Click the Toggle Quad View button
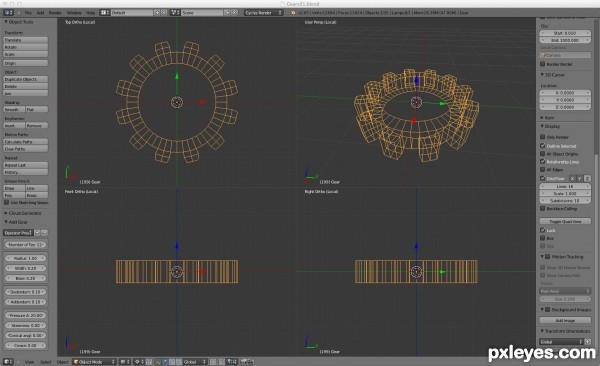Screen dimensions: 600x366 [565, 221]
